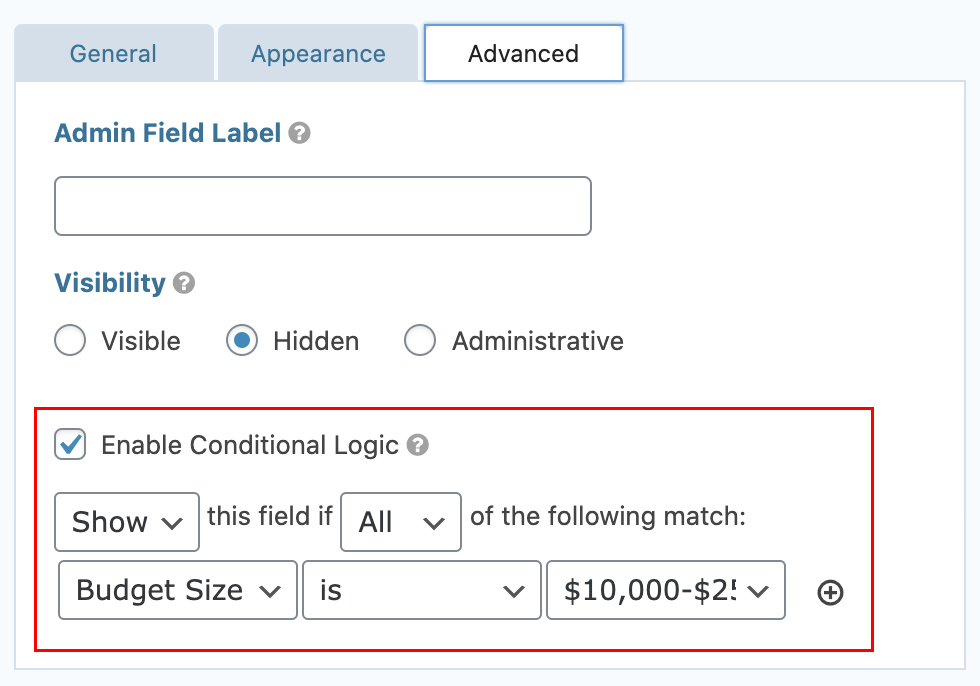
Task: Open the Budget Size field dropdown
Action: coord(178,590)
